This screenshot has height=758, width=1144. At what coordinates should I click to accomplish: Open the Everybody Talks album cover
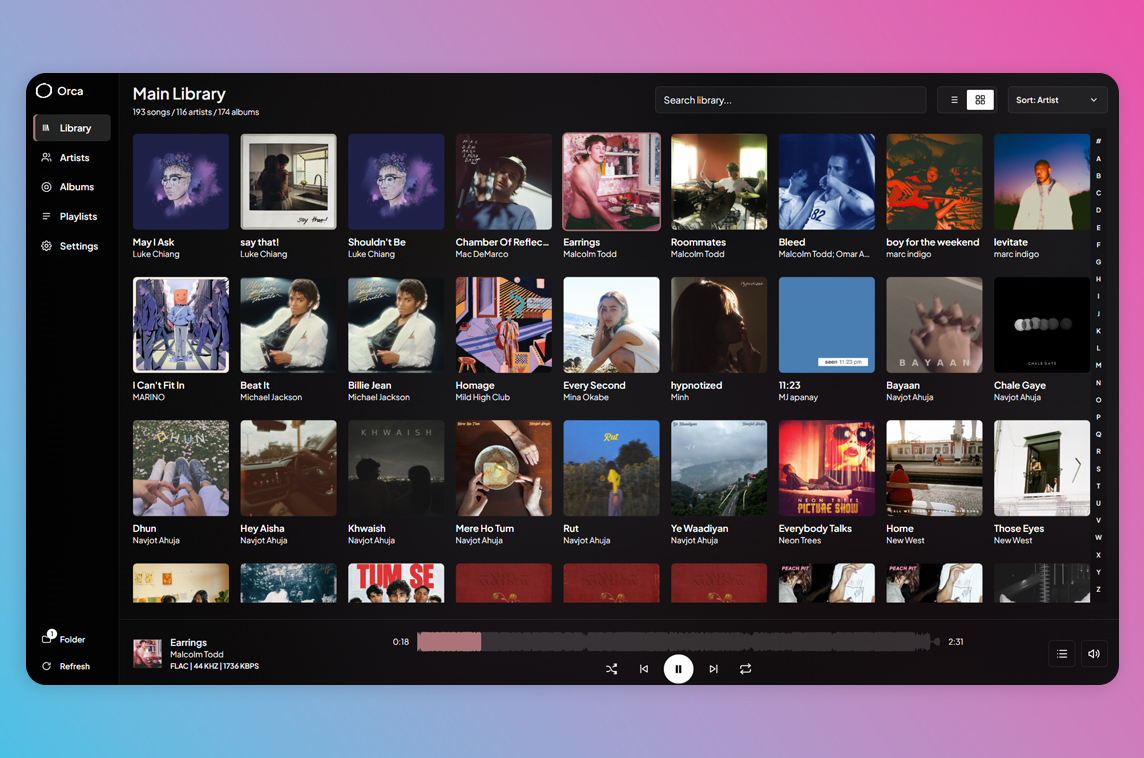pyautogui.click(x=827, y=468)
